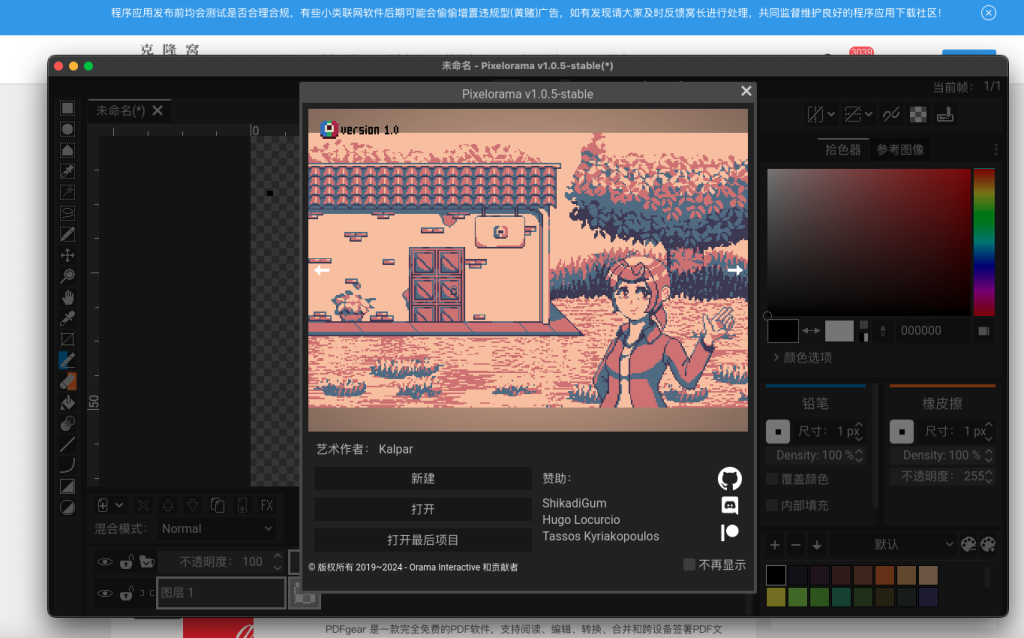Swap the left and right colors

[x=811, y=330]
